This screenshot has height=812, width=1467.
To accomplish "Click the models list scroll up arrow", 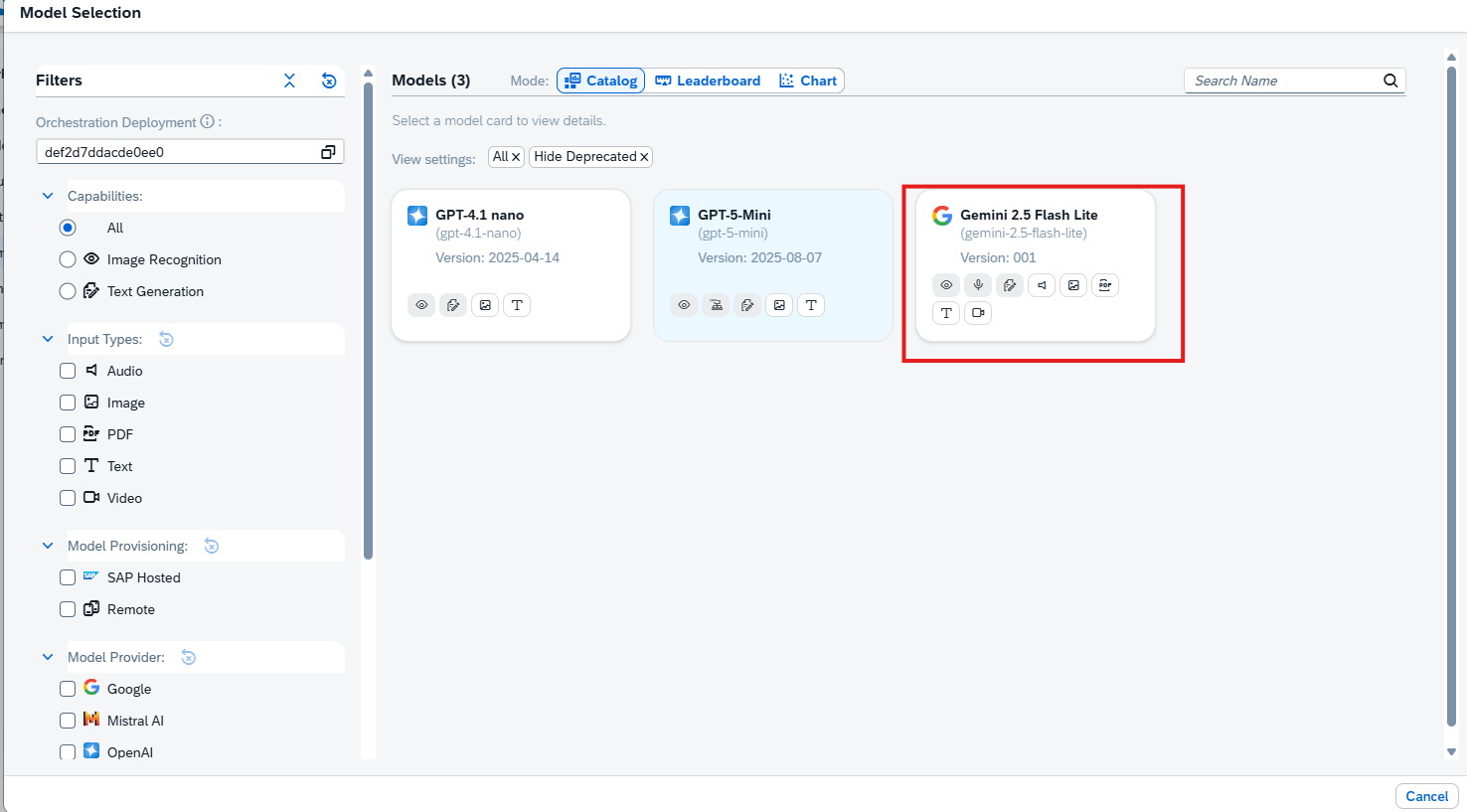I will 1451,58.
